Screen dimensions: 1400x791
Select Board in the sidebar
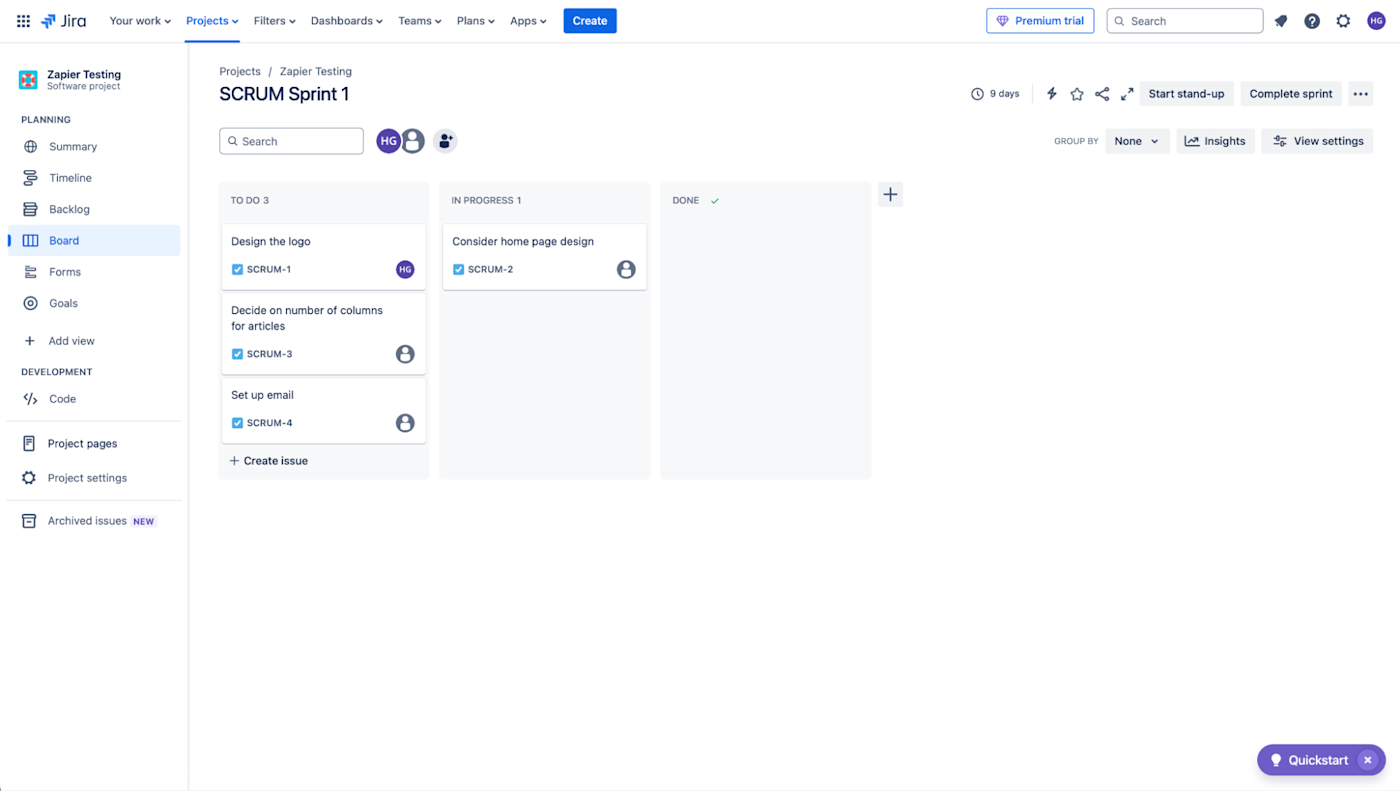(x=94, y=240)
